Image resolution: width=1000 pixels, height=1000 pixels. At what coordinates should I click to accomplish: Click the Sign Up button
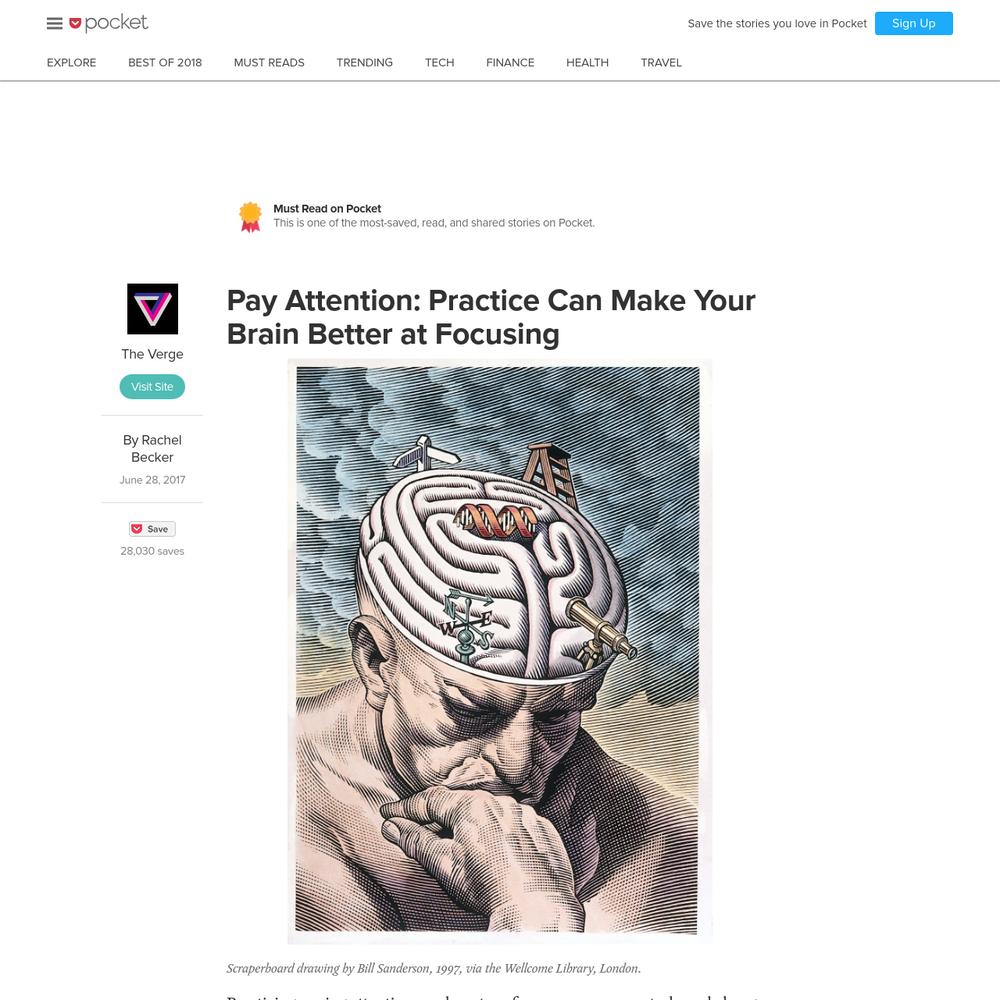(x=913, y=24)
